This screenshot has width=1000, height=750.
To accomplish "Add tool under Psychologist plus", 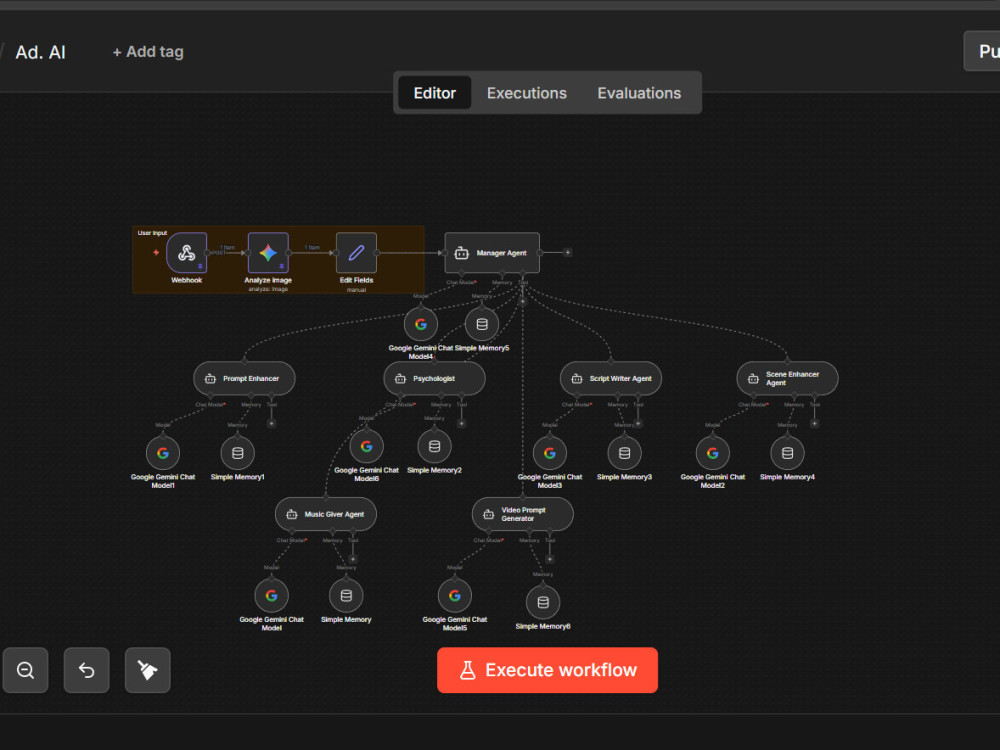I will [462, 423].
